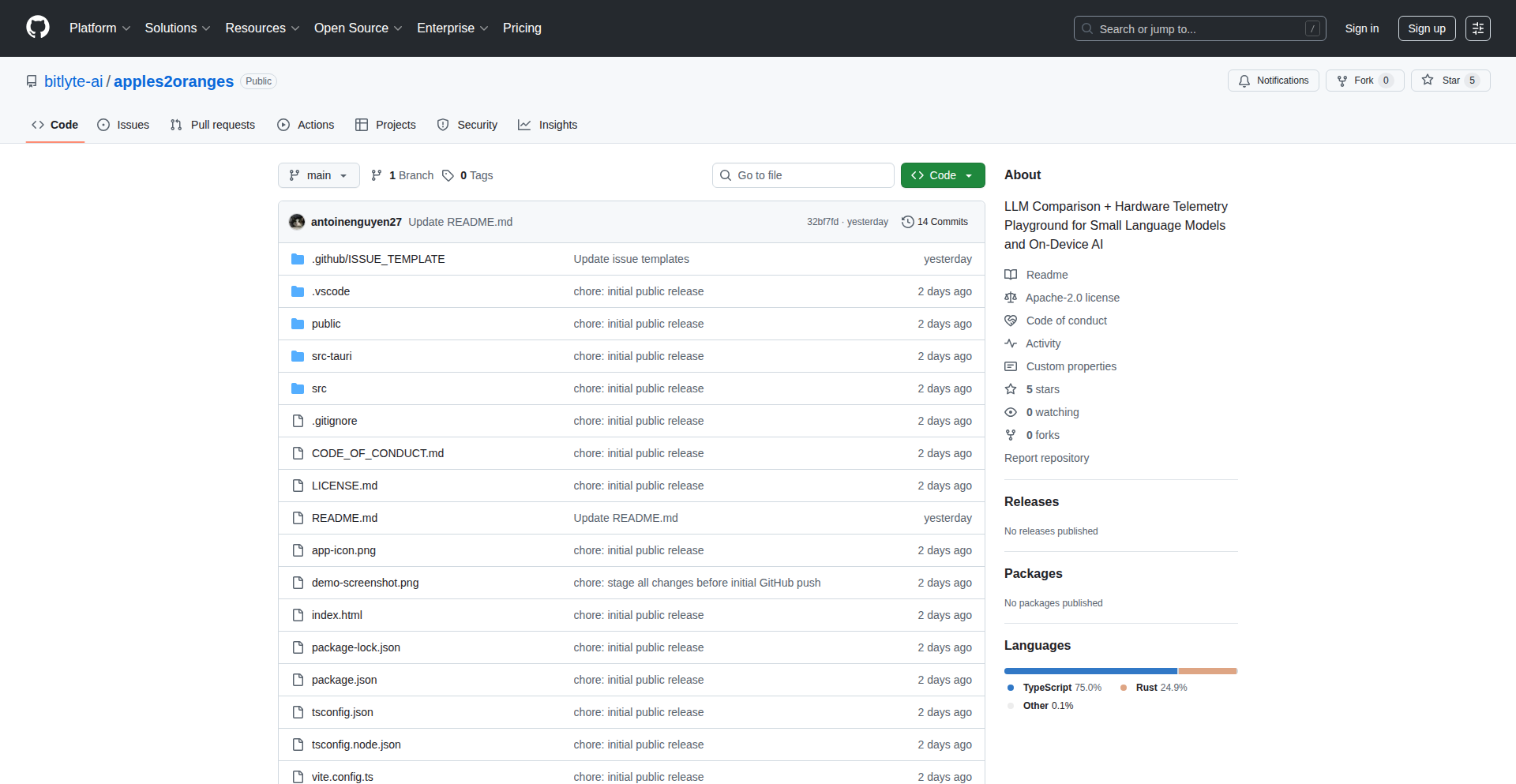Click the folder icon for public

(298, 324)
